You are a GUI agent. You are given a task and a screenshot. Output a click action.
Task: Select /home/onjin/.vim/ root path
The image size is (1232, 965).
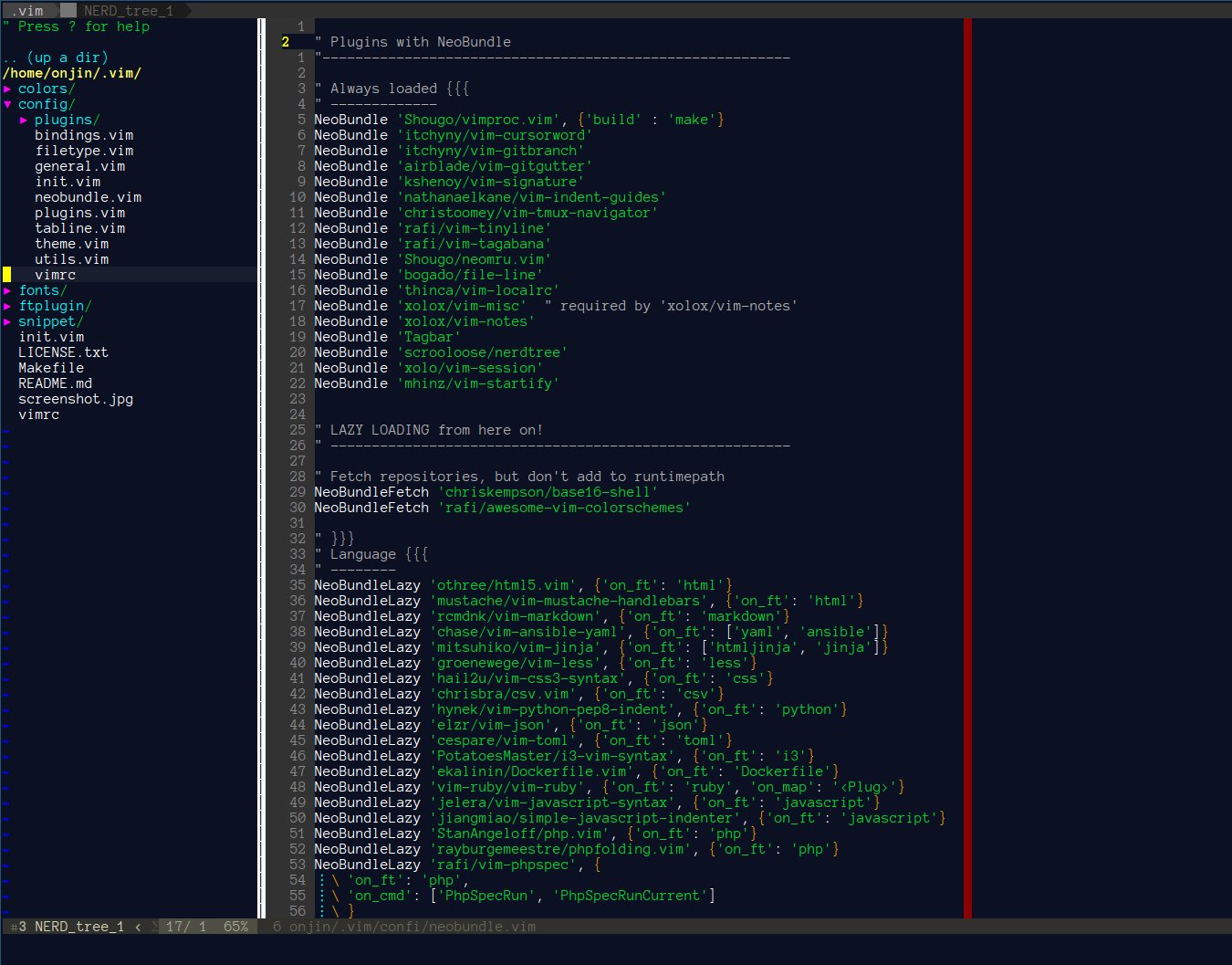click(72, 73)
